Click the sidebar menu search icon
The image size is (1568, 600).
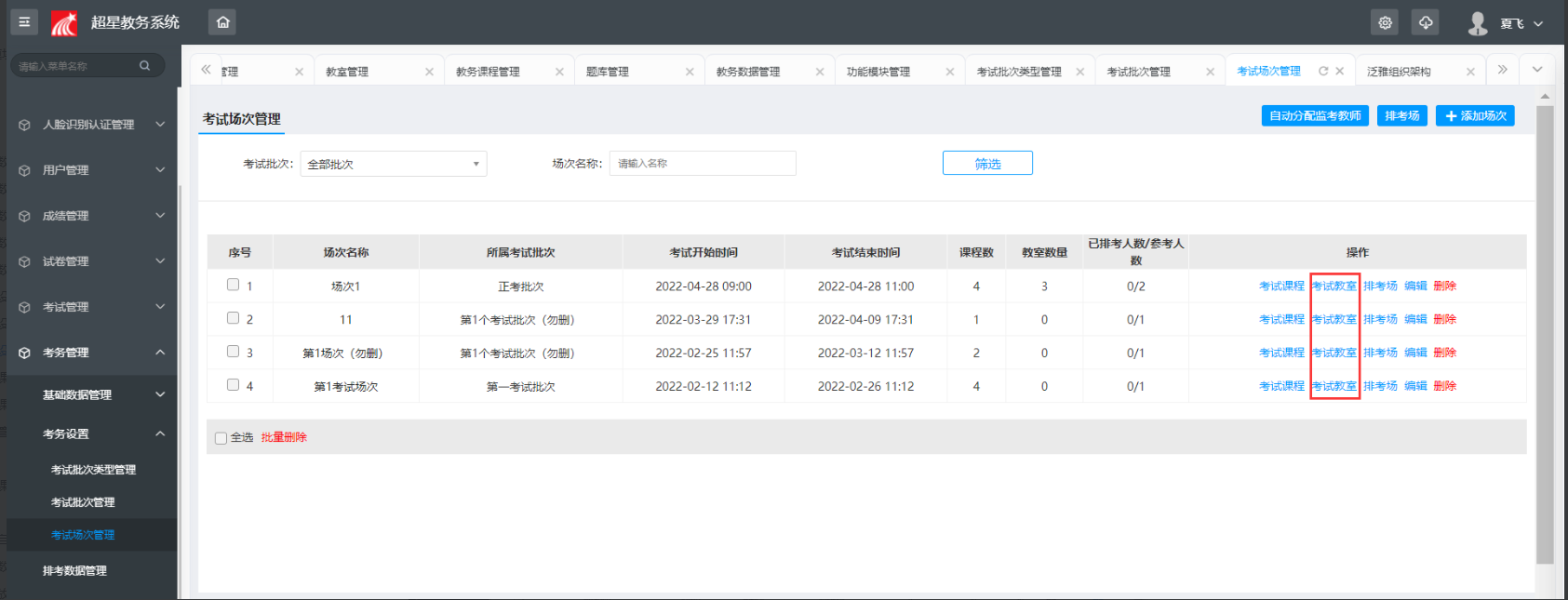point(144,66)
